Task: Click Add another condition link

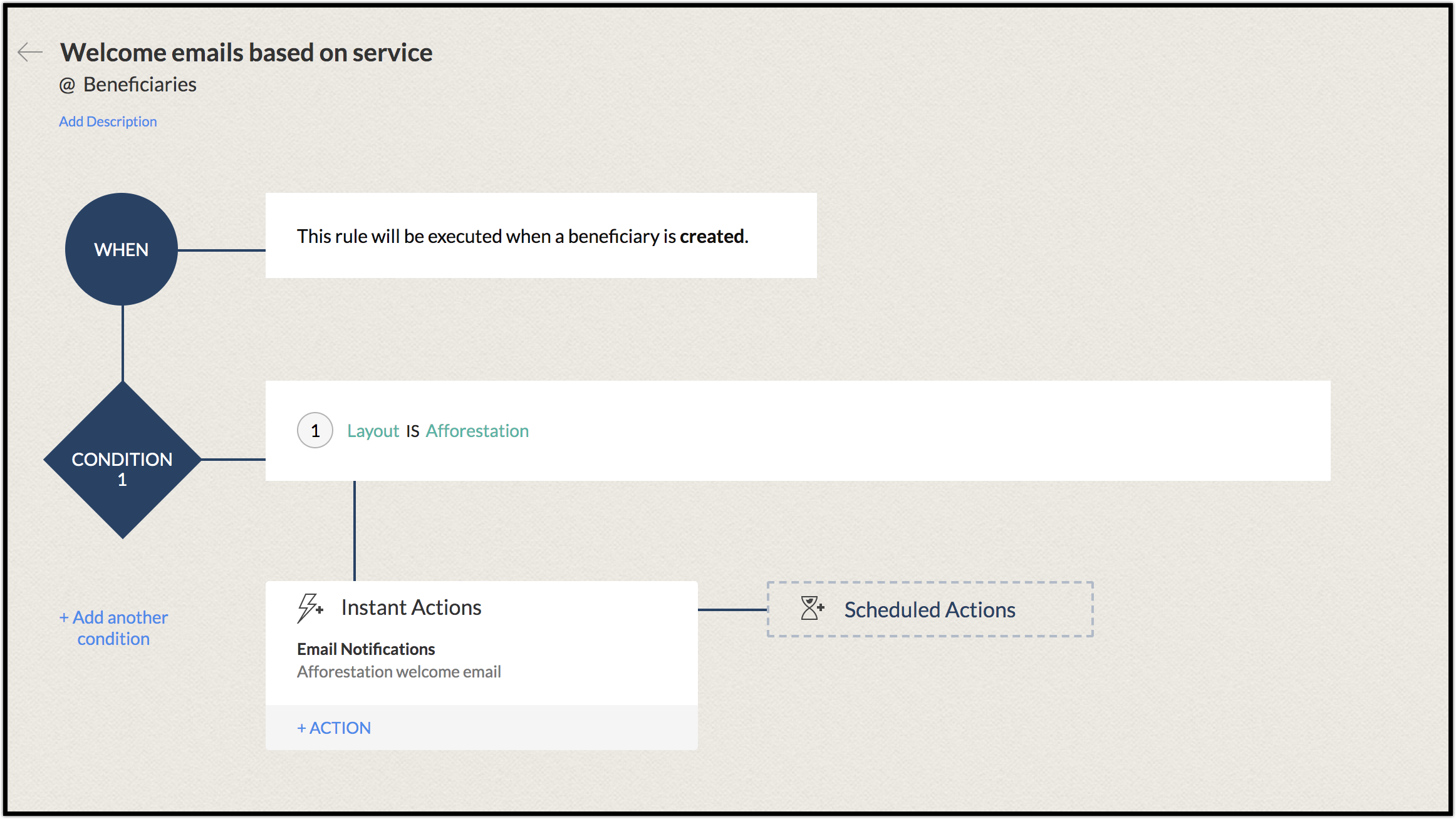Action: [113, 628]
